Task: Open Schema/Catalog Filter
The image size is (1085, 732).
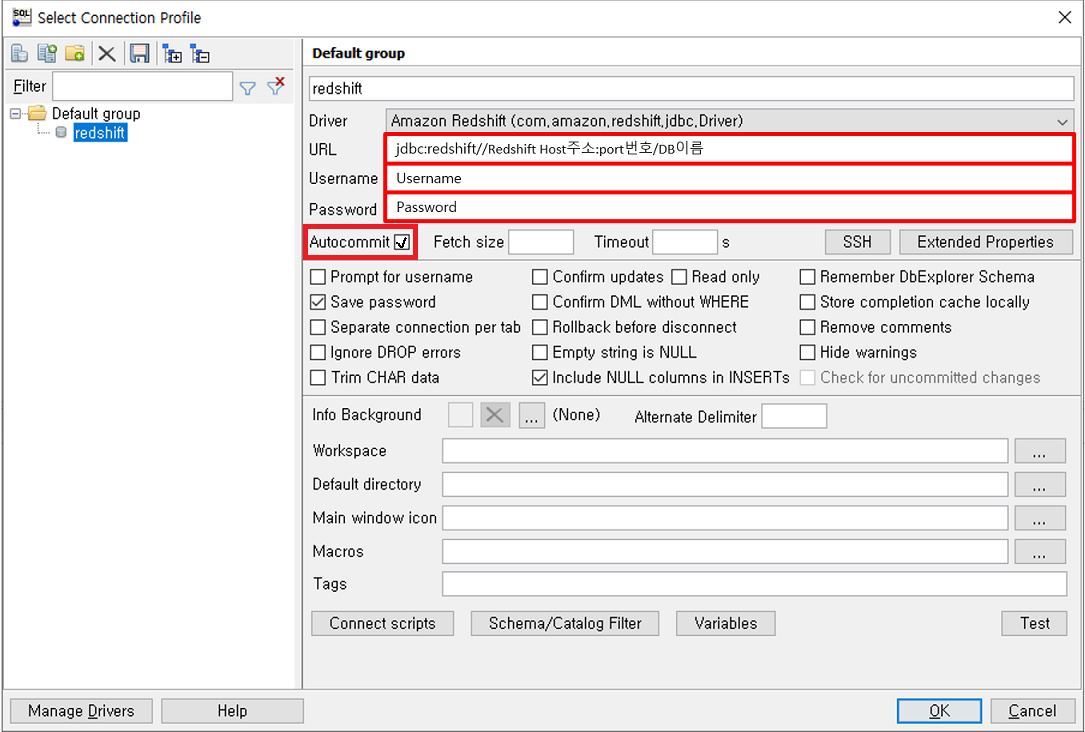Action: (x=565, y=623)
